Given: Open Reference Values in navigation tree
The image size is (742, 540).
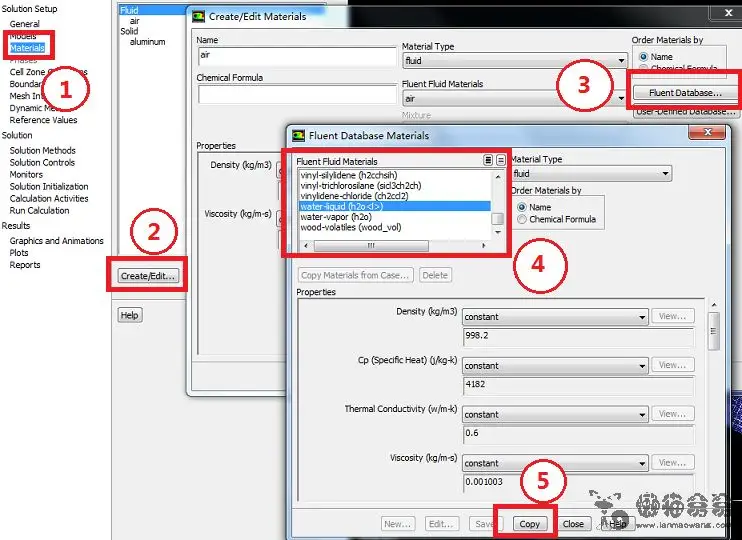Looking at the screenshot, I should click(44, 120).
